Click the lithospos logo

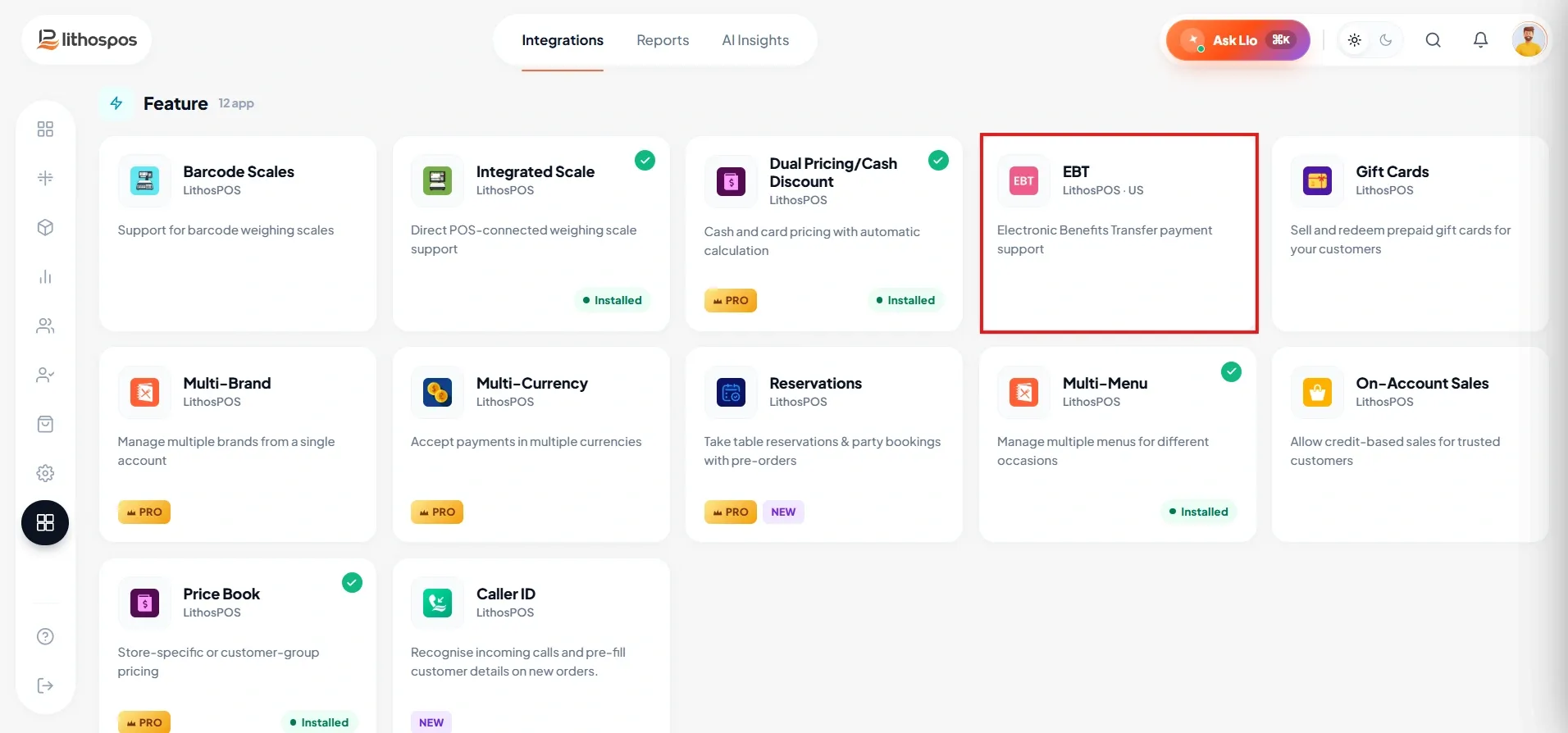[x=87, y=39]
